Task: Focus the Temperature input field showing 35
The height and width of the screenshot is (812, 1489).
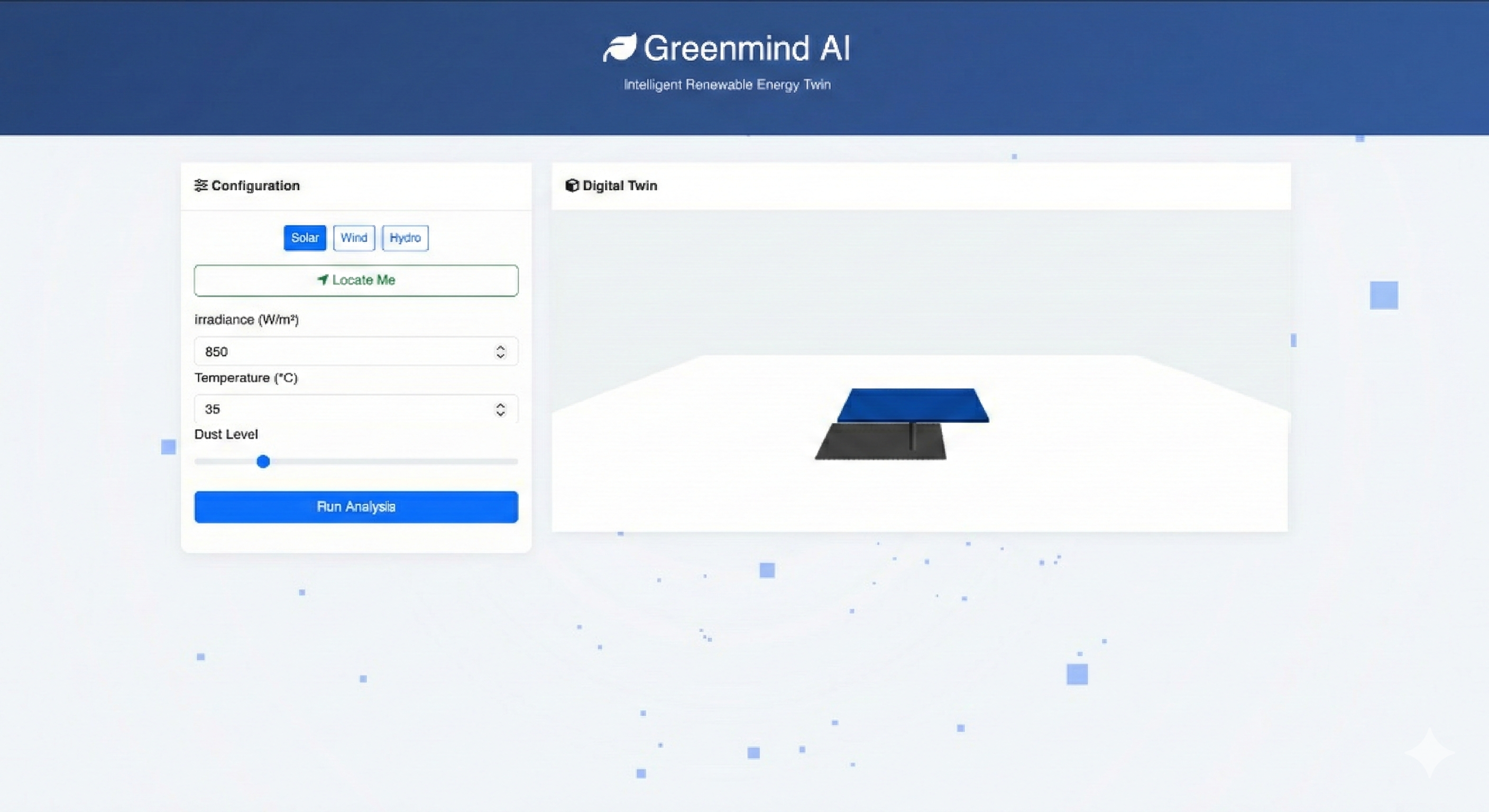Action: [335, 409]
